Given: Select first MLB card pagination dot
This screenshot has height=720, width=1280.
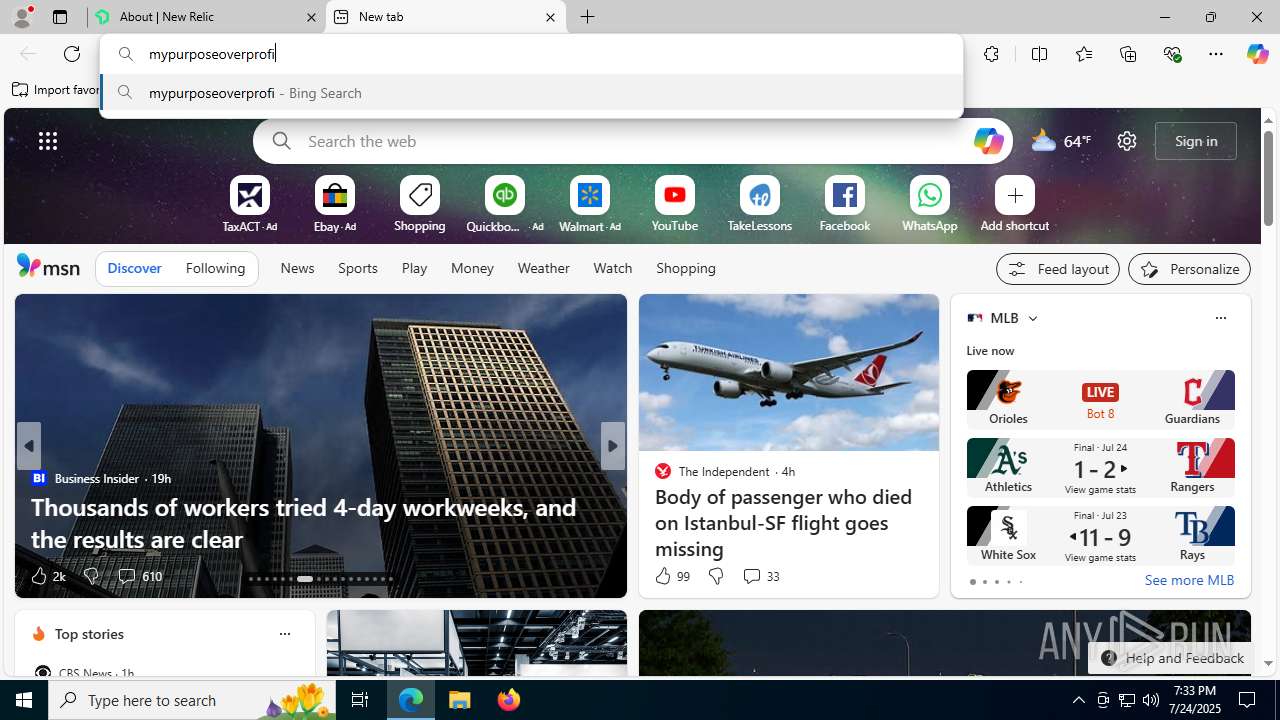Looking at the screenshot, I should point(972,582).
